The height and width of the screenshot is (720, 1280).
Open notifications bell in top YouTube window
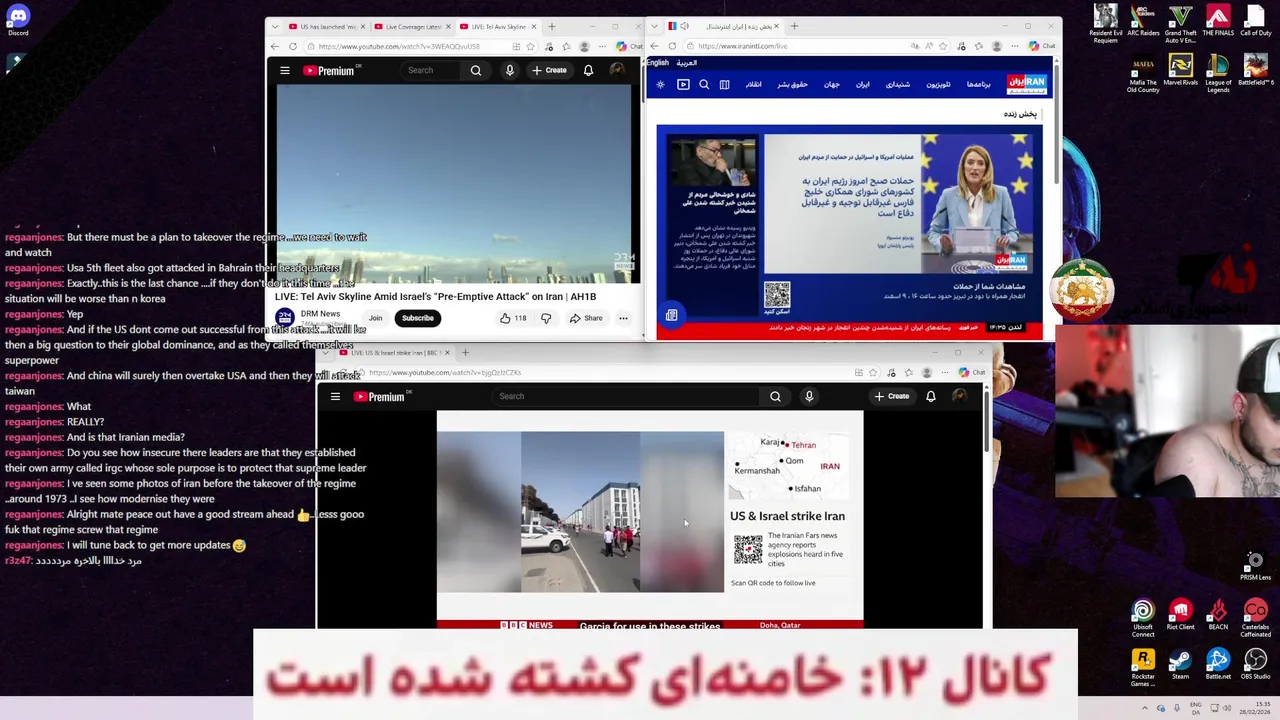click(x=588, y=70)
